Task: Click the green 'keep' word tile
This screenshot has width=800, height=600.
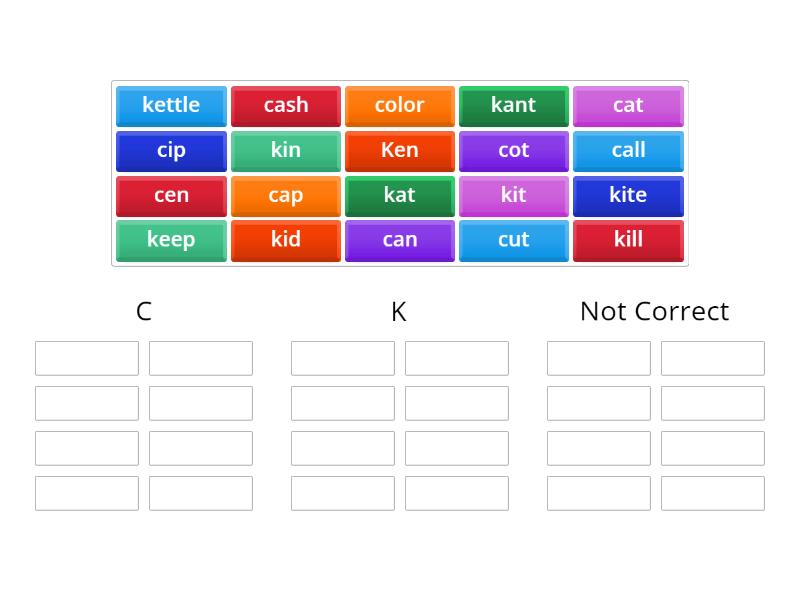Action: tap(171, 240)
